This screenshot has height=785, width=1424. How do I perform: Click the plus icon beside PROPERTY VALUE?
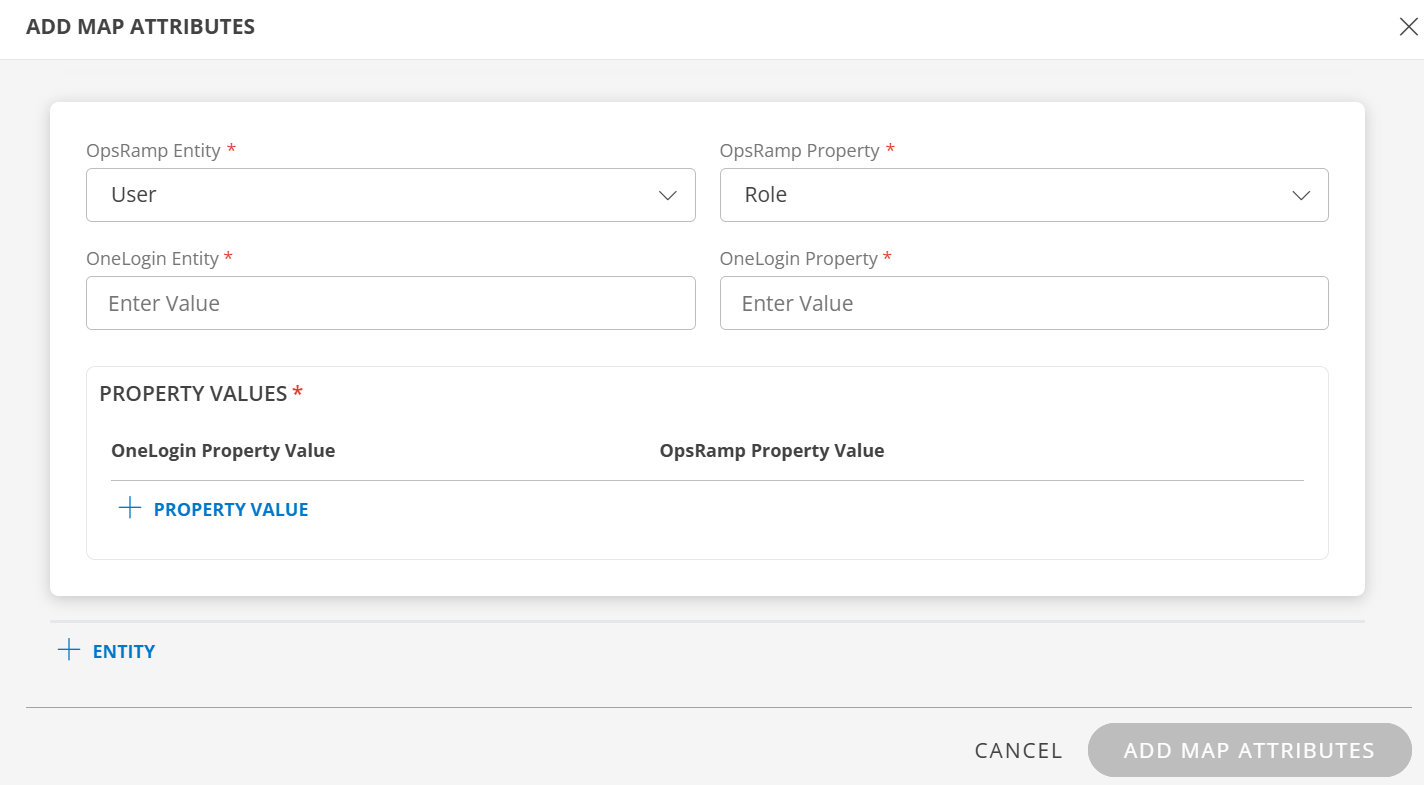point(130,509)
